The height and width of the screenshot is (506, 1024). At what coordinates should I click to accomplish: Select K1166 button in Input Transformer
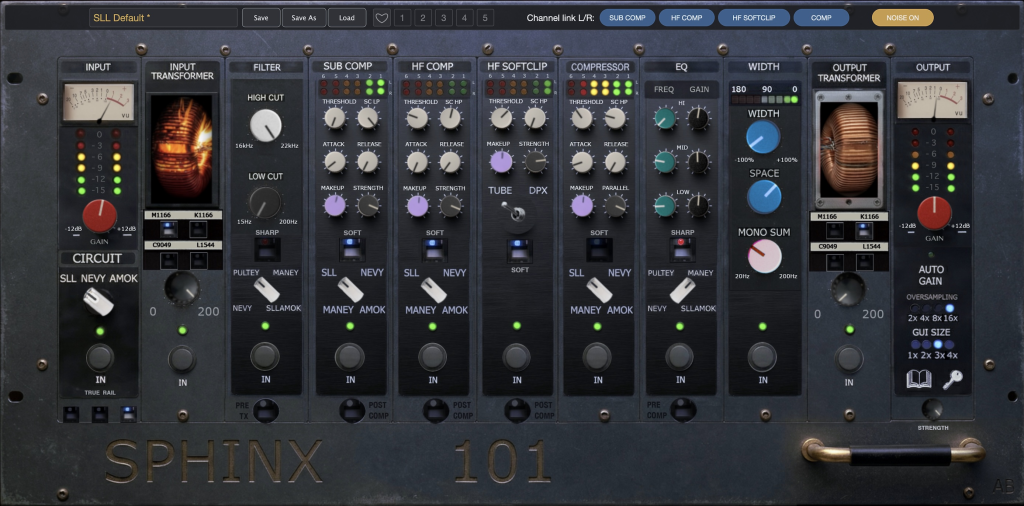point(198,229)
